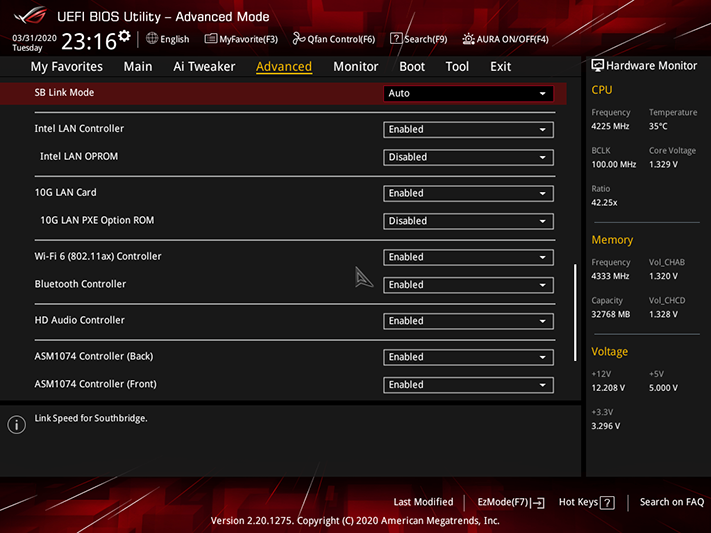The image size is (711, 533).
Task: Open ASM1074 Controller (Back) dropdown
Action: pos(468,357)
